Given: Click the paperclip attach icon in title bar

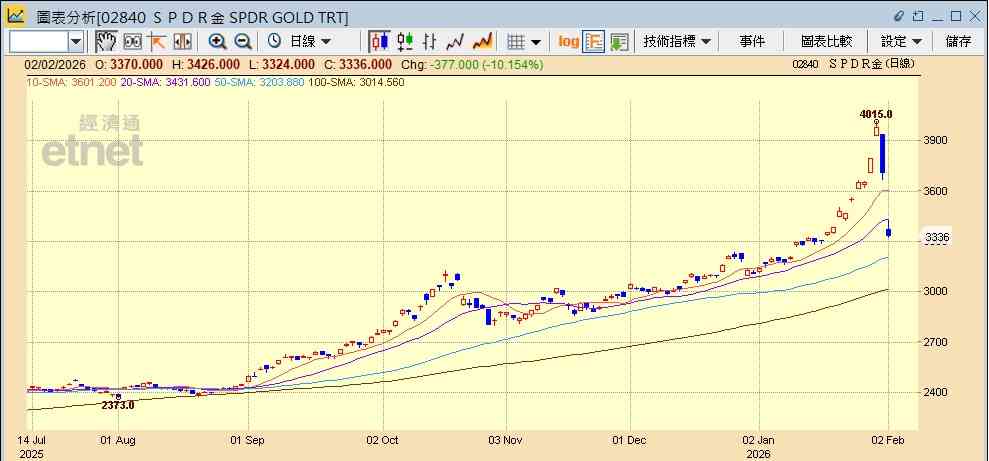Looking at the screenshot, I should coord(899,16).
